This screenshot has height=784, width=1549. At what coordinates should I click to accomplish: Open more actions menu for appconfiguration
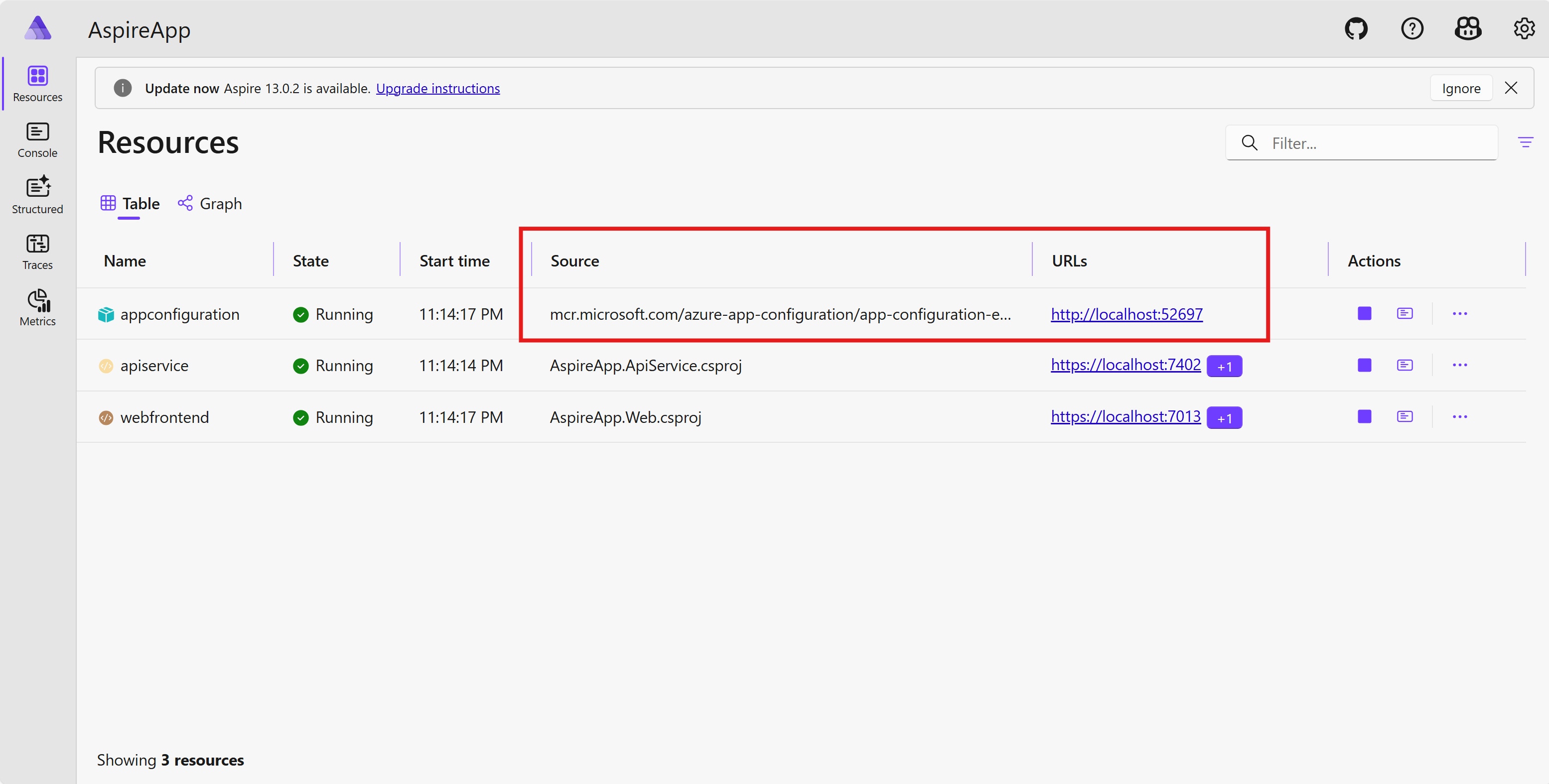coord(1459,313)
